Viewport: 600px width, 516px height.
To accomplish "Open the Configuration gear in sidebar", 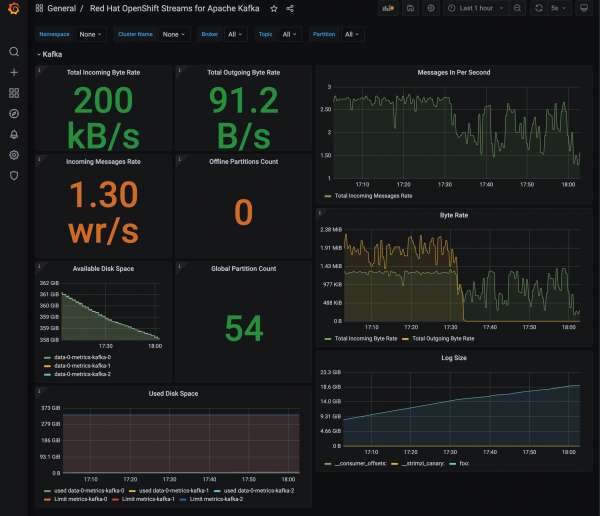I will coord(13,155).
